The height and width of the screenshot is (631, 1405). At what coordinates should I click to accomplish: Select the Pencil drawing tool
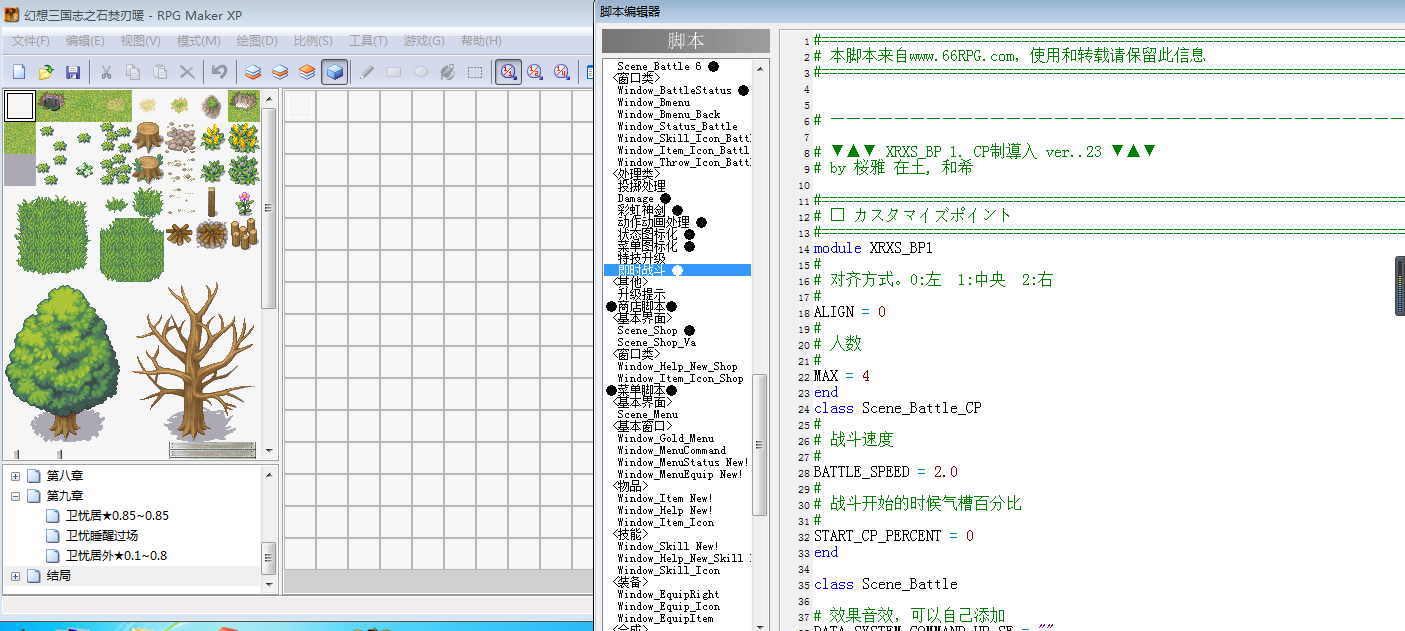coord(367,72)
